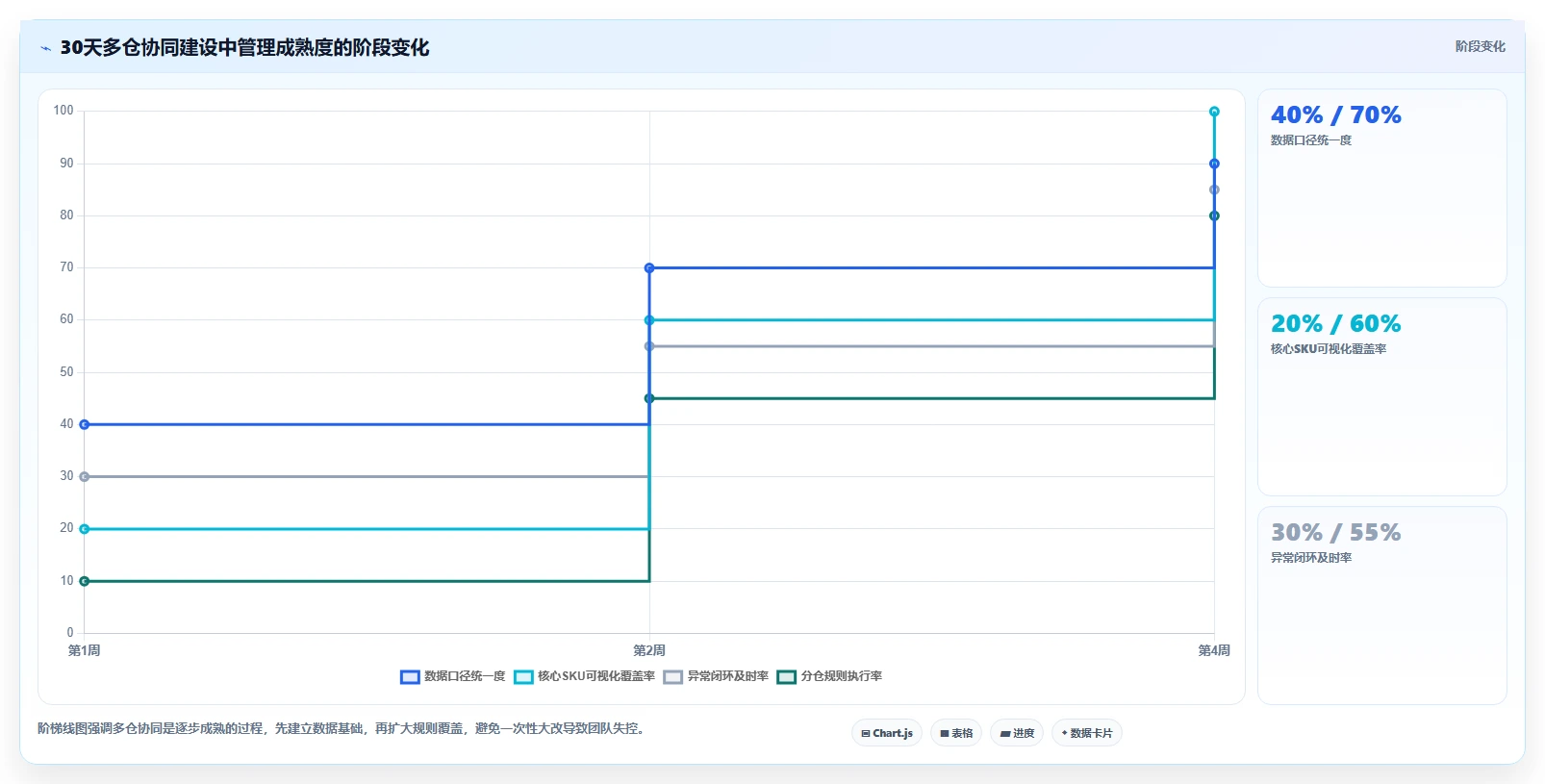This screenshot has height=784, width=1545.
Task: Click the green data point at 80 on 第4周
Action: point(1214,215)
